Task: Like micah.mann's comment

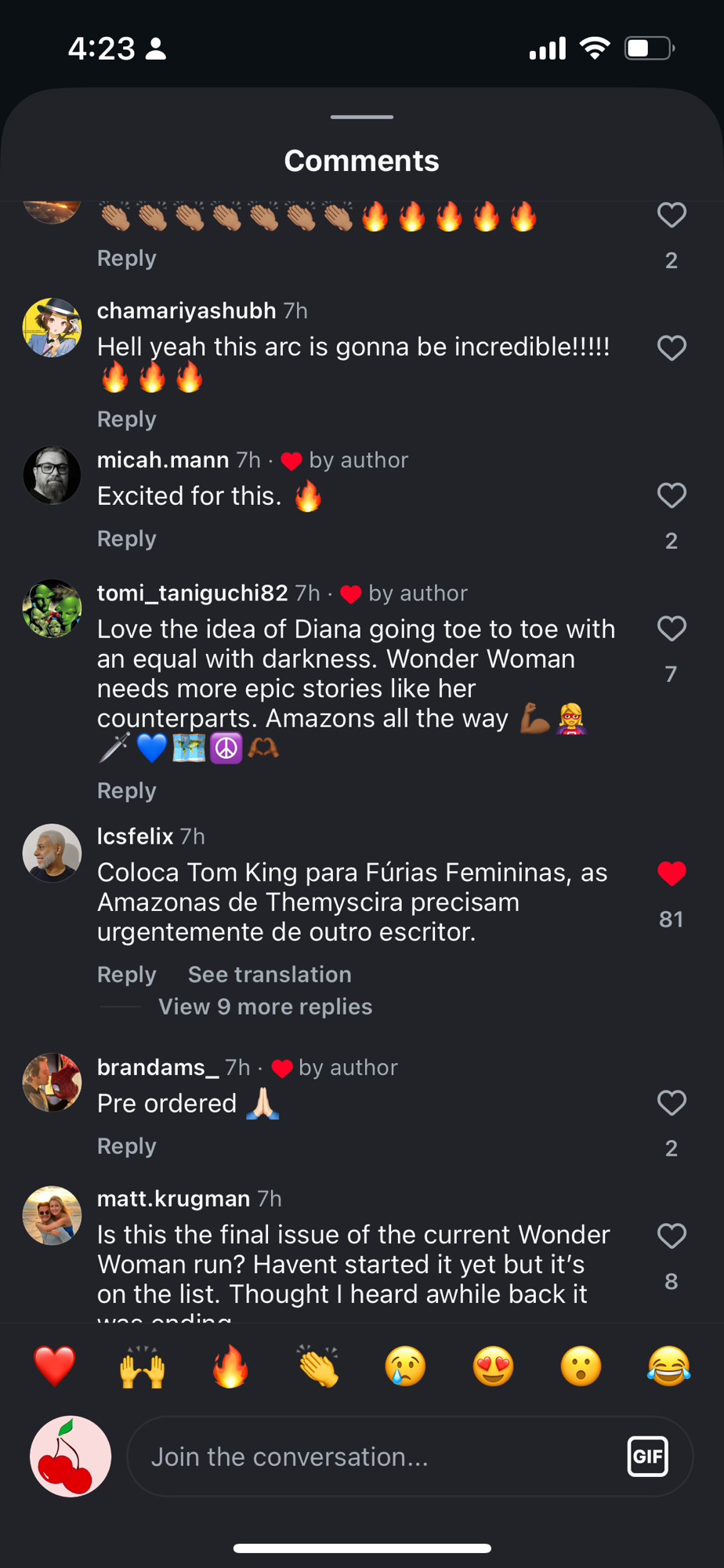Action: tap(672, 495)
